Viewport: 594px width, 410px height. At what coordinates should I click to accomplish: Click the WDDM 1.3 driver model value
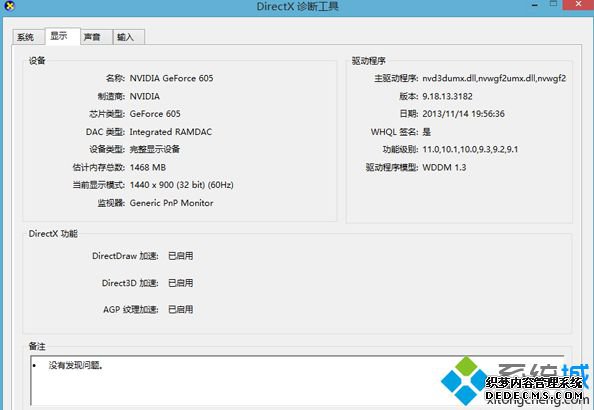coord(444,167)
